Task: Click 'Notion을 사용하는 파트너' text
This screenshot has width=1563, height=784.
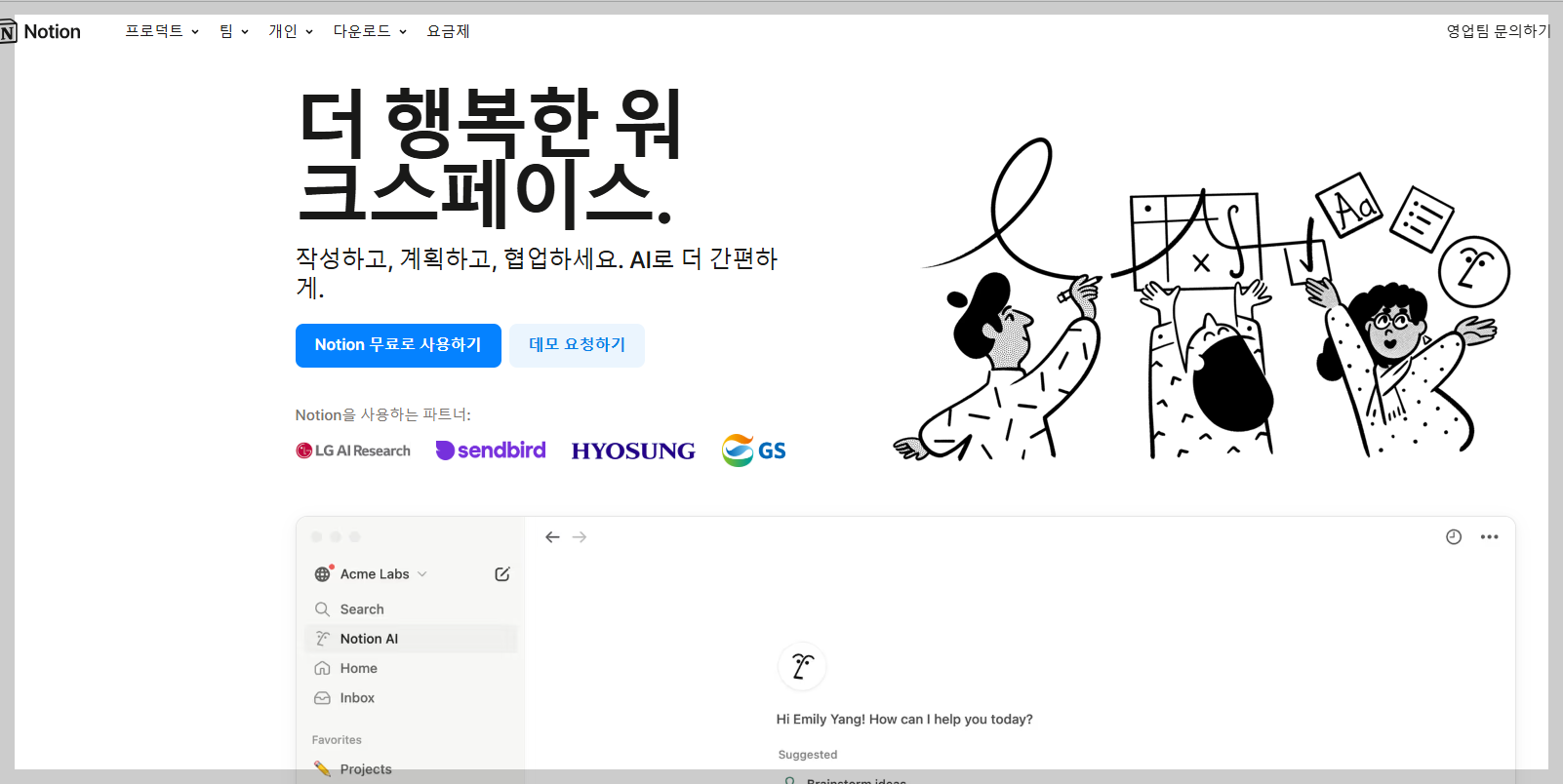Action: (383, 414)
